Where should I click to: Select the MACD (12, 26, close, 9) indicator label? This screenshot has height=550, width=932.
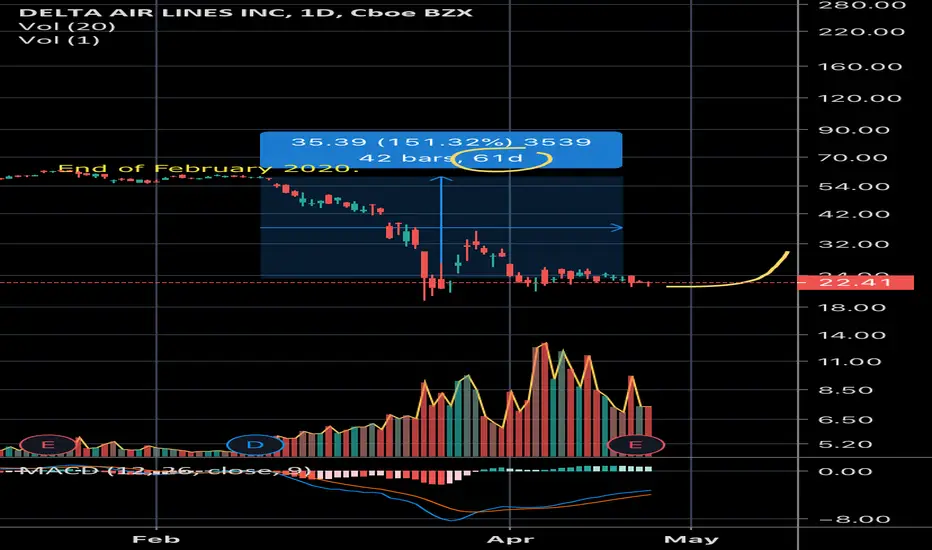[165, 470]
